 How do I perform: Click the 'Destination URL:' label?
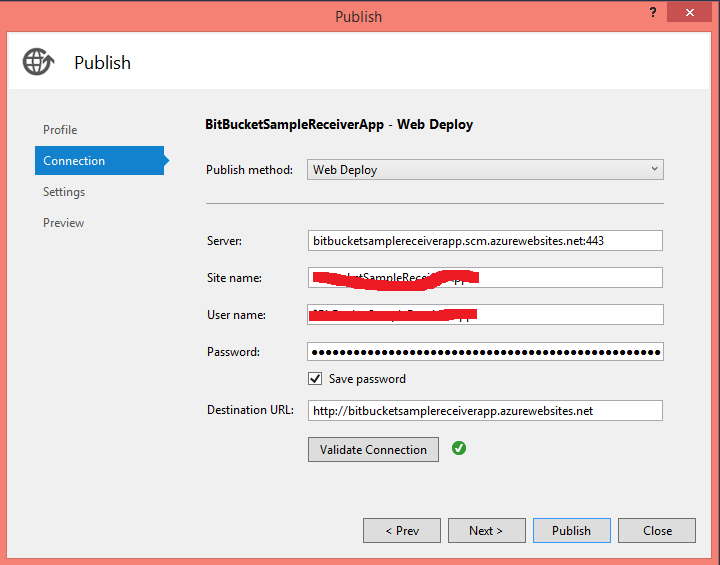pos(250,410)
